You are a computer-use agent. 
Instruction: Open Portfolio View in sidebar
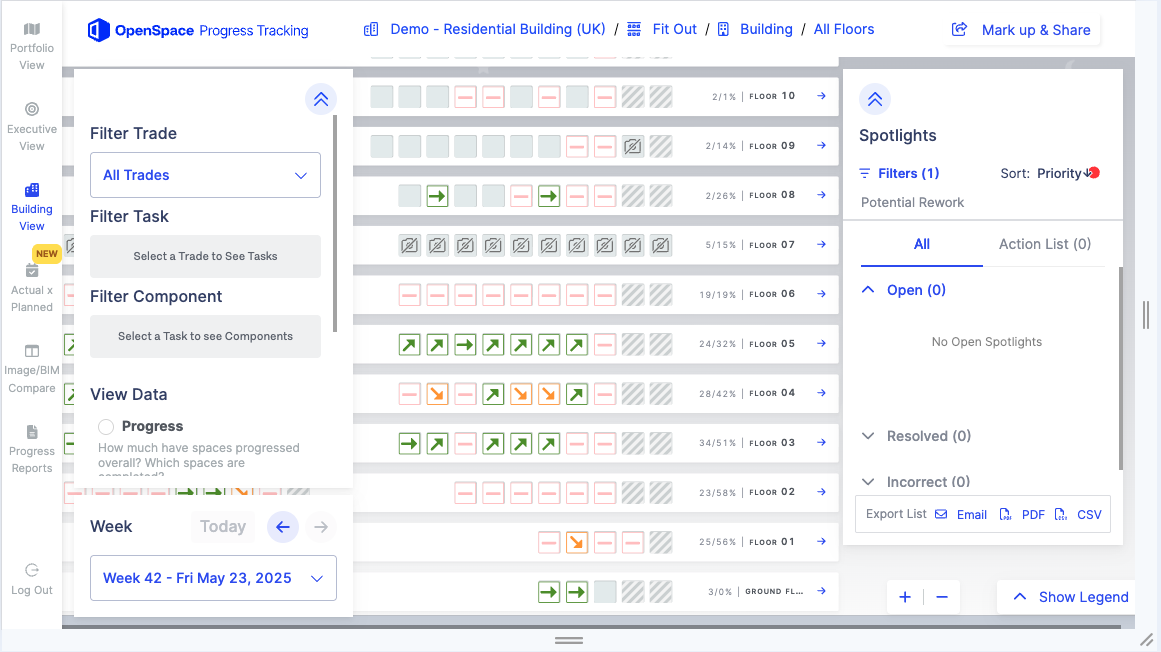coord(31,46)
